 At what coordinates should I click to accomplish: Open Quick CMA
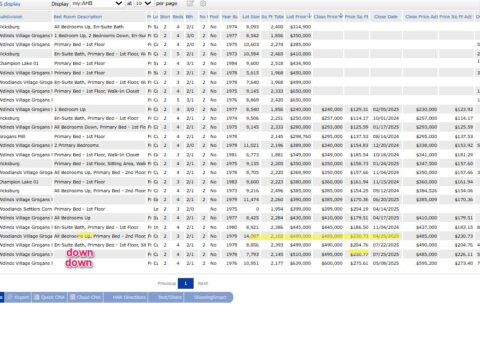(x=49, y=297)
